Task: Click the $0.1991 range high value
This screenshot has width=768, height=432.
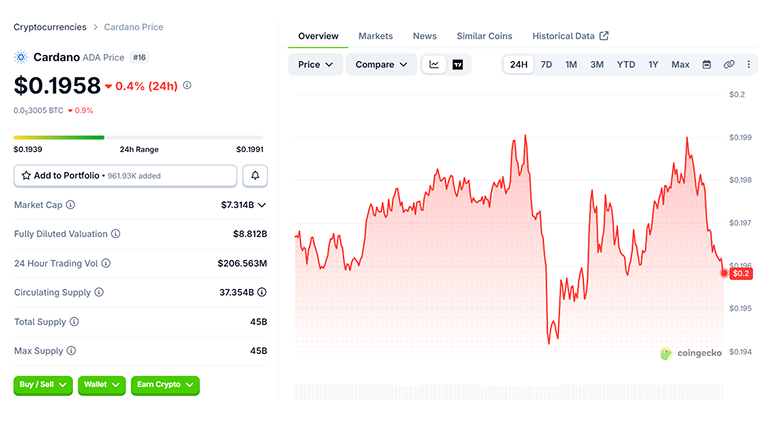Action: 250,149
